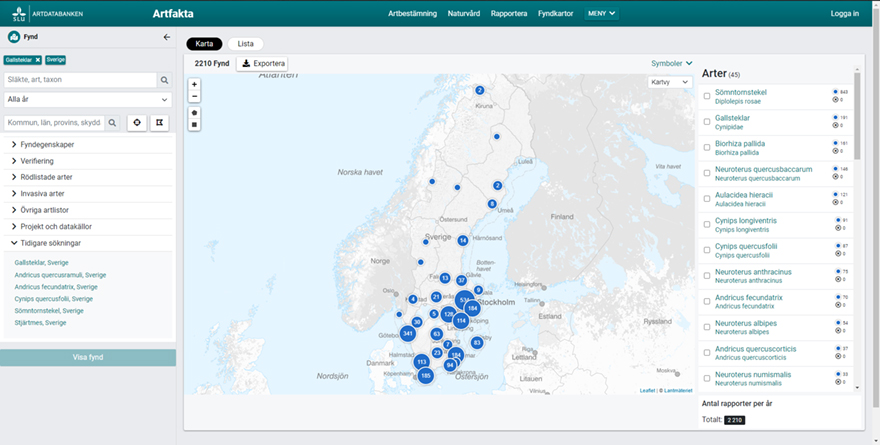Screen dimensions: 880x445
Task: Open the Kartvy map view dropdown
Action: (670, 82)
